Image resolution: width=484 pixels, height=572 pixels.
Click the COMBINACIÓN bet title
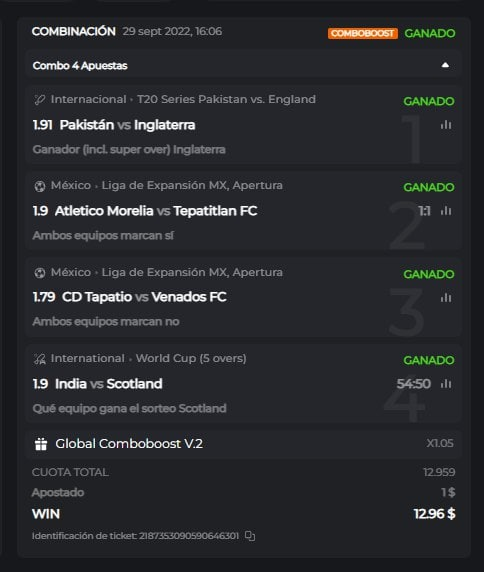pos(74,31)
